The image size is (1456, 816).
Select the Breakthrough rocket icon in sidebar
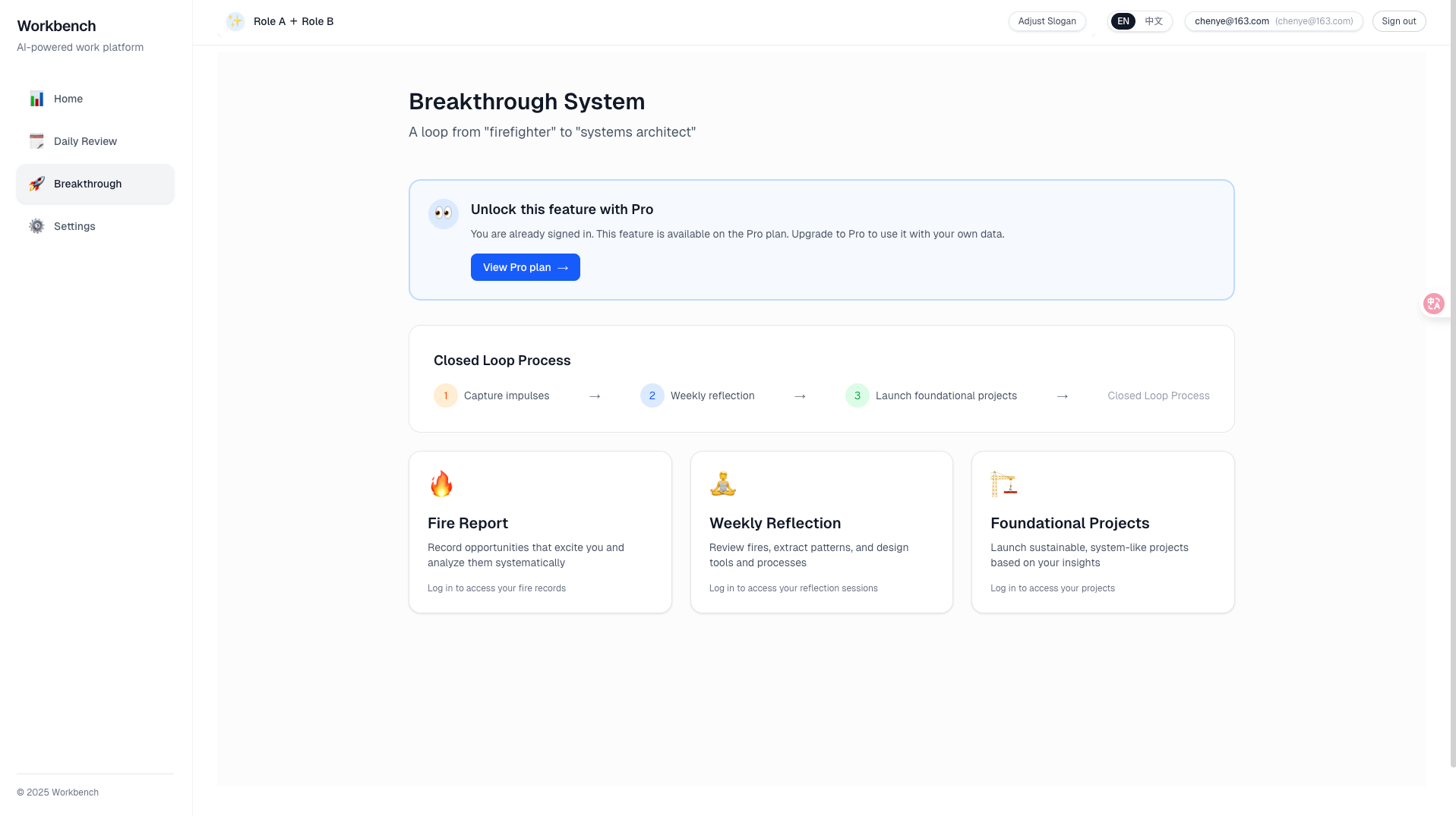pyautogui.click(x=36, y=184)
